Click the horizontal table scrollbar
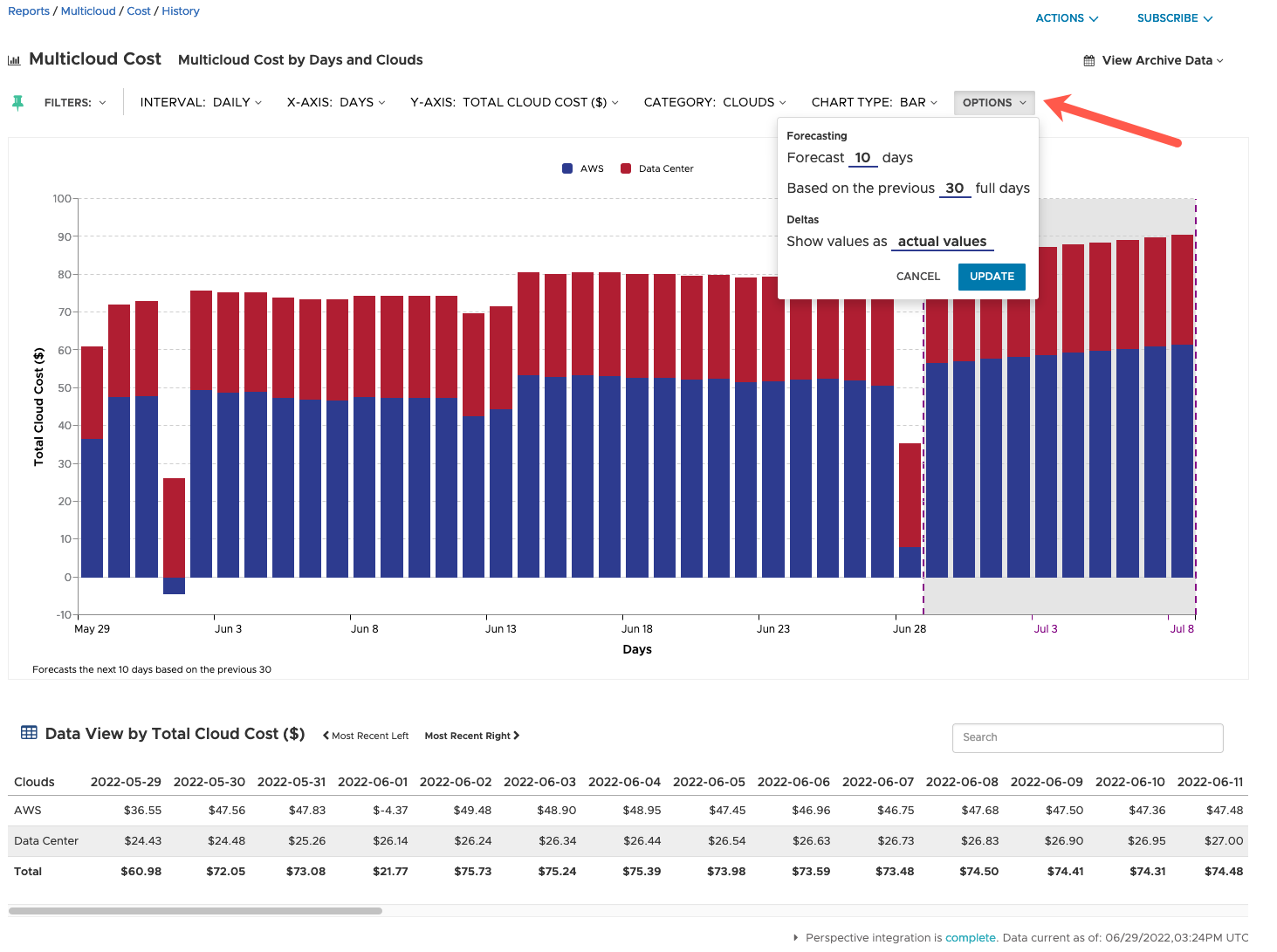 (196, 911)
